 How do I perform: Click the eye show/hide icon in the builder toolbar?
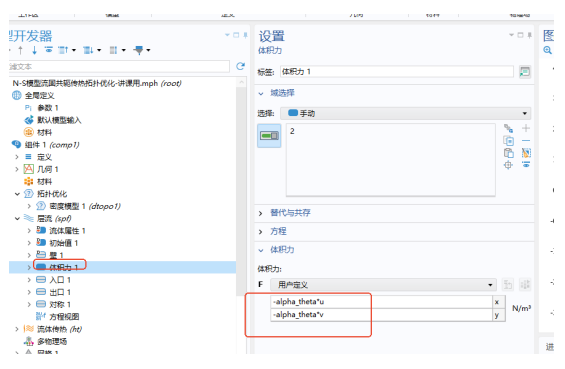(x=48, y=49)
